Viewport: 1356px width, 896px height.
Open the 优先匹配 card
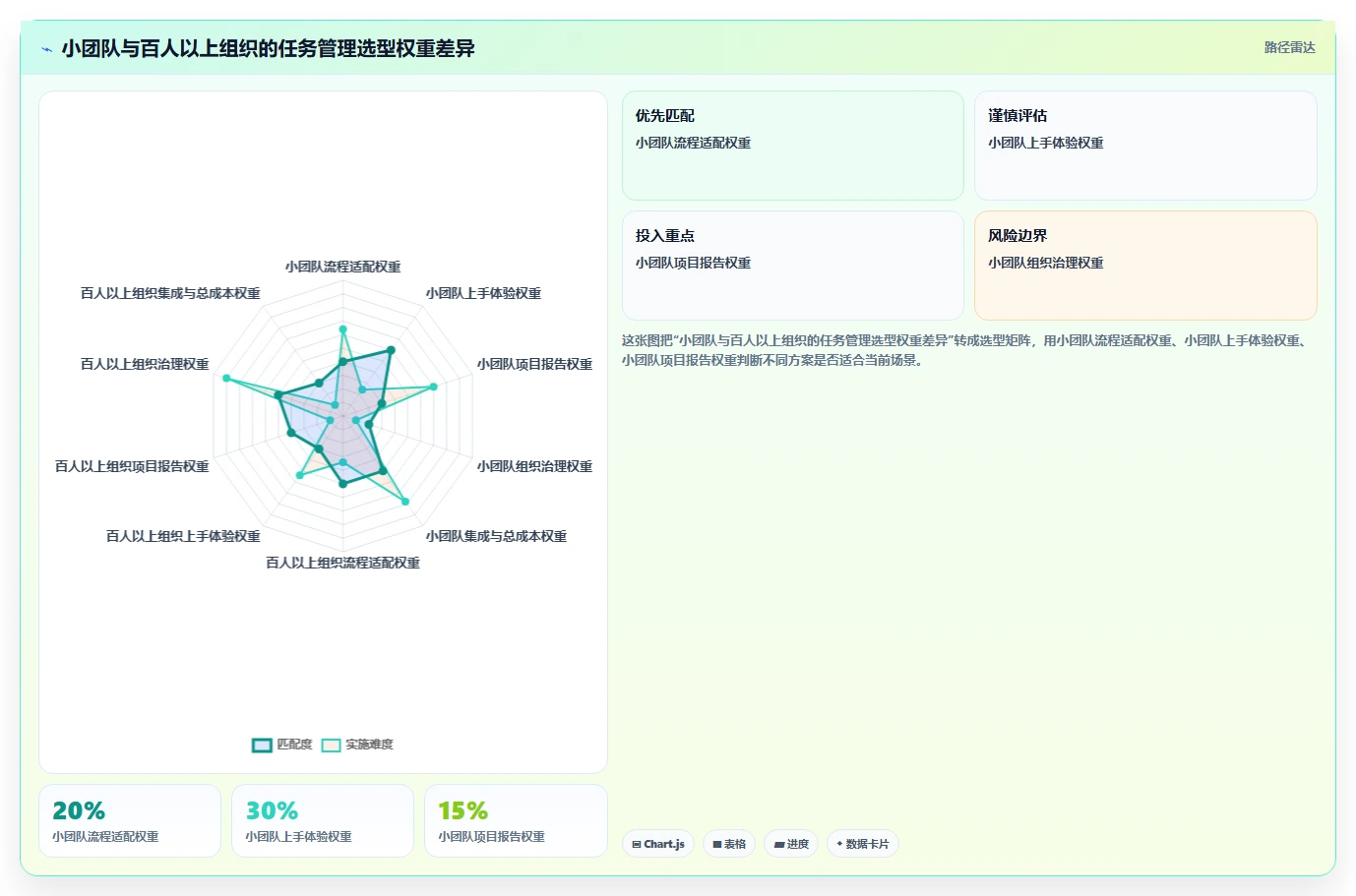point(792,146)
